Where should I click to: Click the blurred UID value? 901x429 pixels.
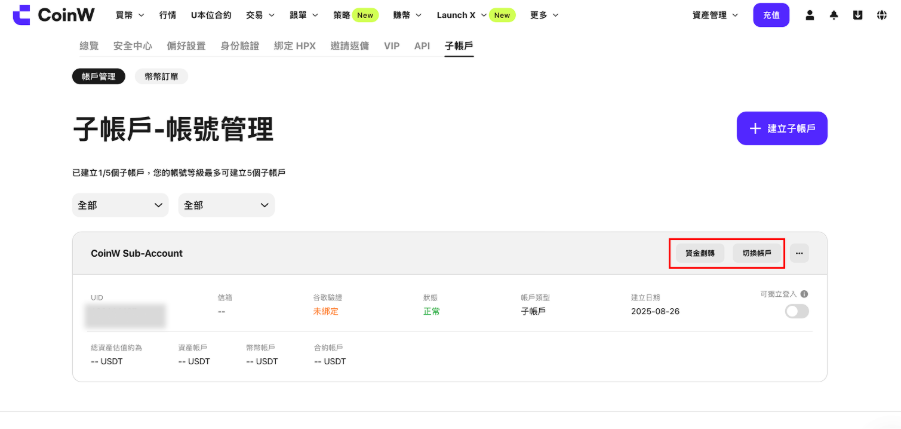[x=125, y=316]
